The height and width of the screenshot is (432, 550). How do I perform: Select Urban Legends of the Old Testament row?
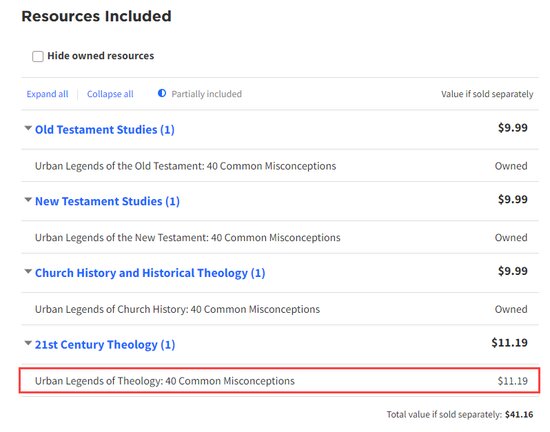(x=280, y=166)
